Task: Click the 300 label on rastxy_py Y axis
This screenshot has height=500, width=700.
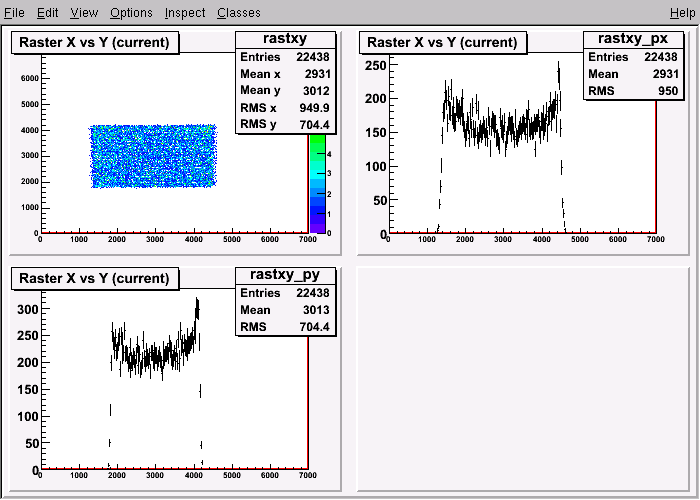Action: point(28,309)
